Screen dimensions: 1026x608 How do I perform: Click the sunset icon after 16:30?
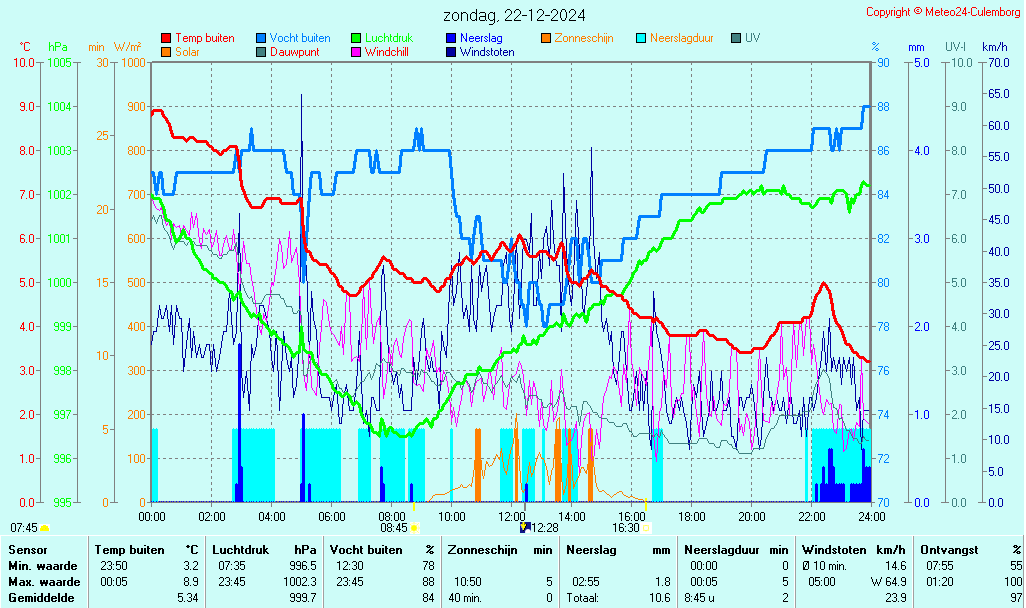pyautogui.click(x=646, y=527)
